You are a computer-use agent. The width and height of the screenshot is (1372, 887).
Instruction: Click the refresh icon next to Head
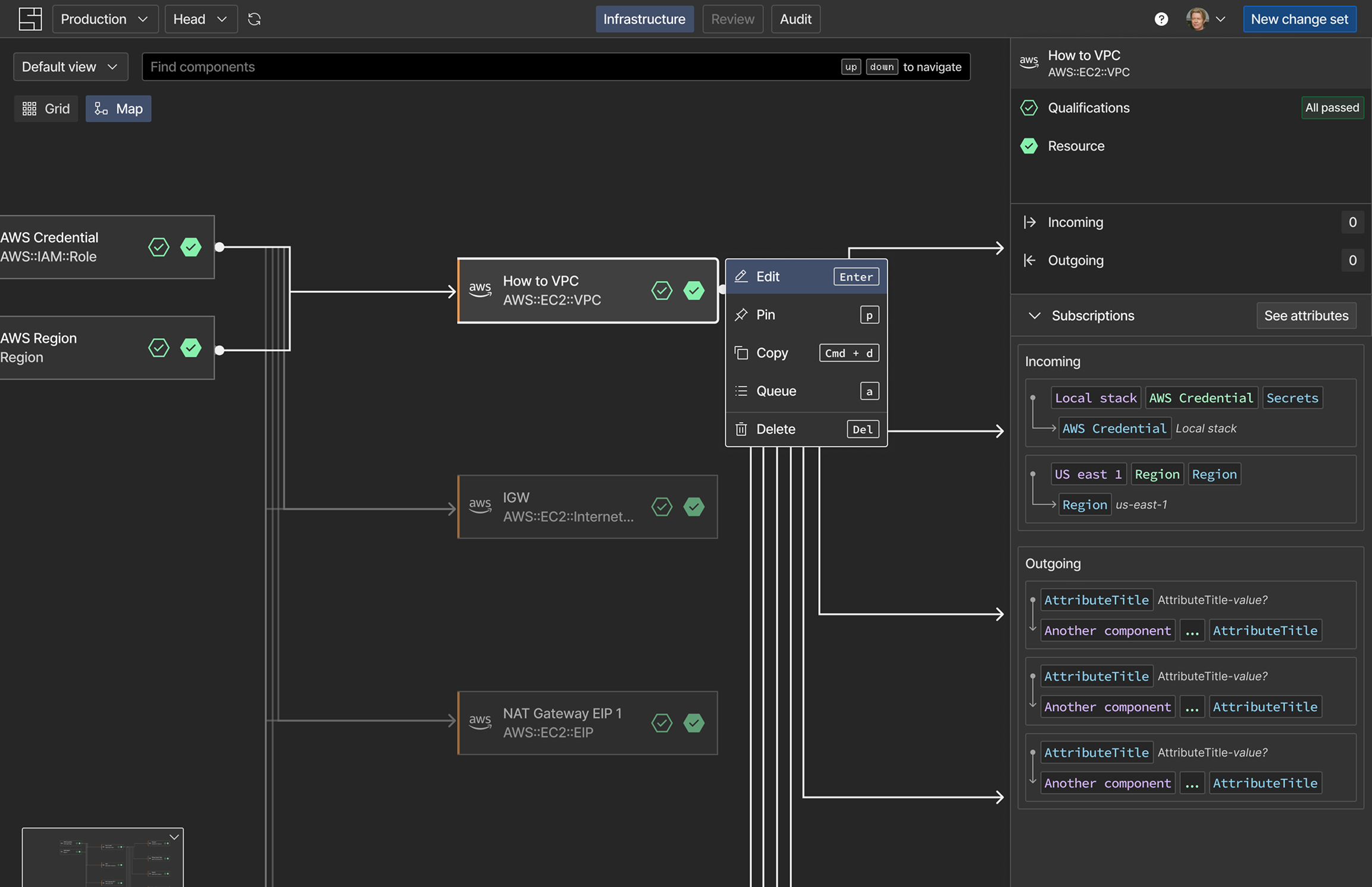(254, 19)
